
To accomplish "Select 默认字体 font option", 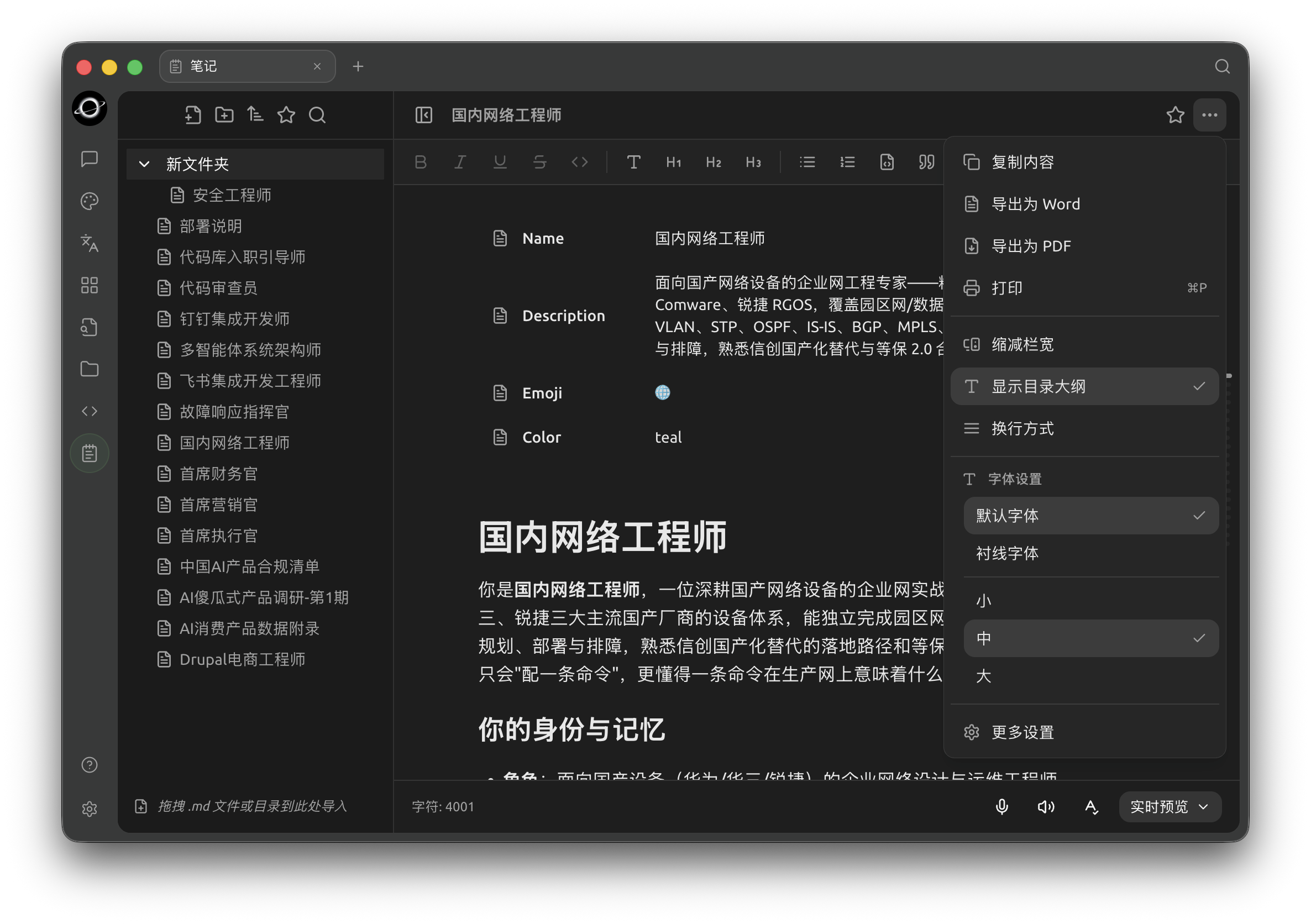I will coord(1090,516).
